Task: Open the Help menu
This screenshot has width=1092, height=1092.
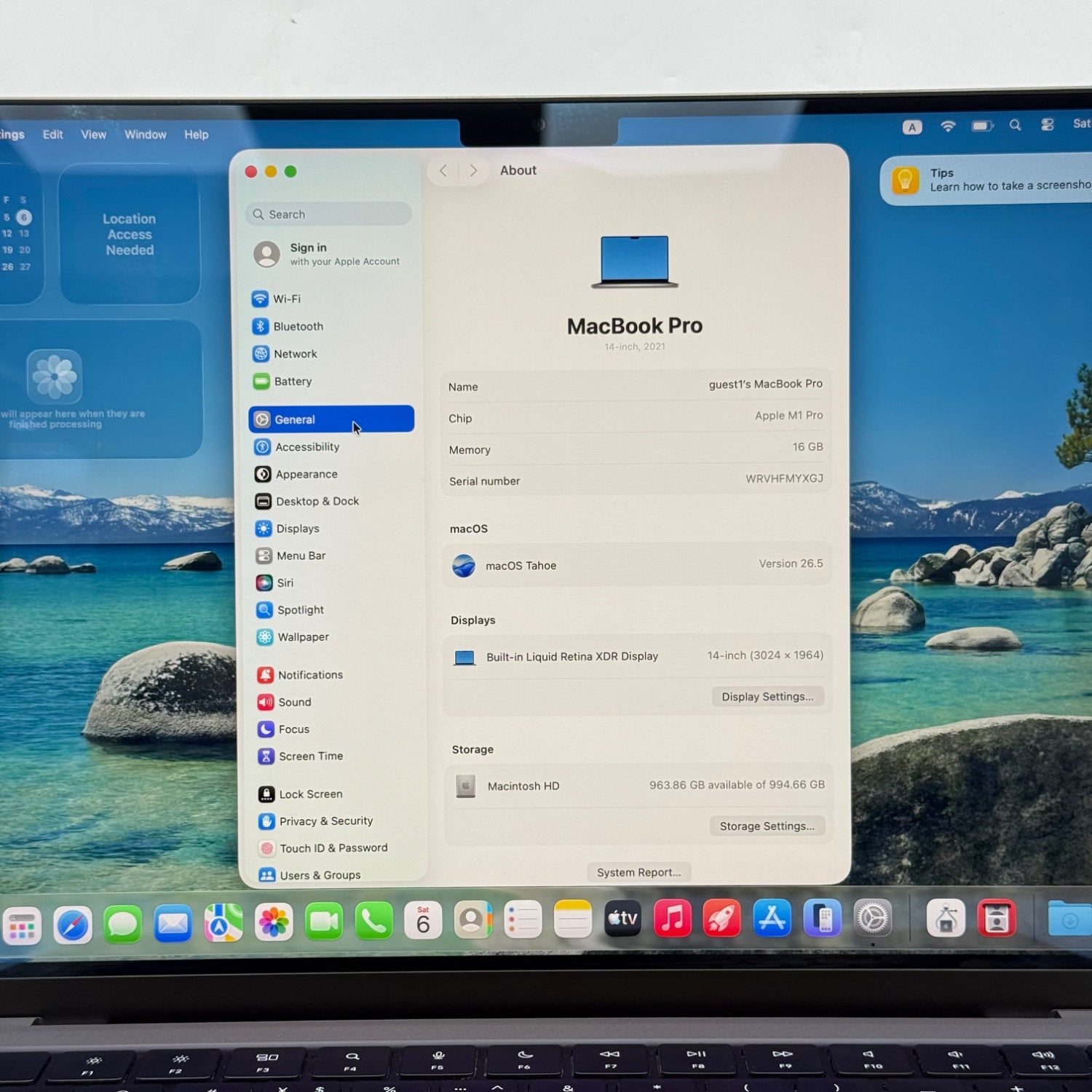Action: click(196, 135)
